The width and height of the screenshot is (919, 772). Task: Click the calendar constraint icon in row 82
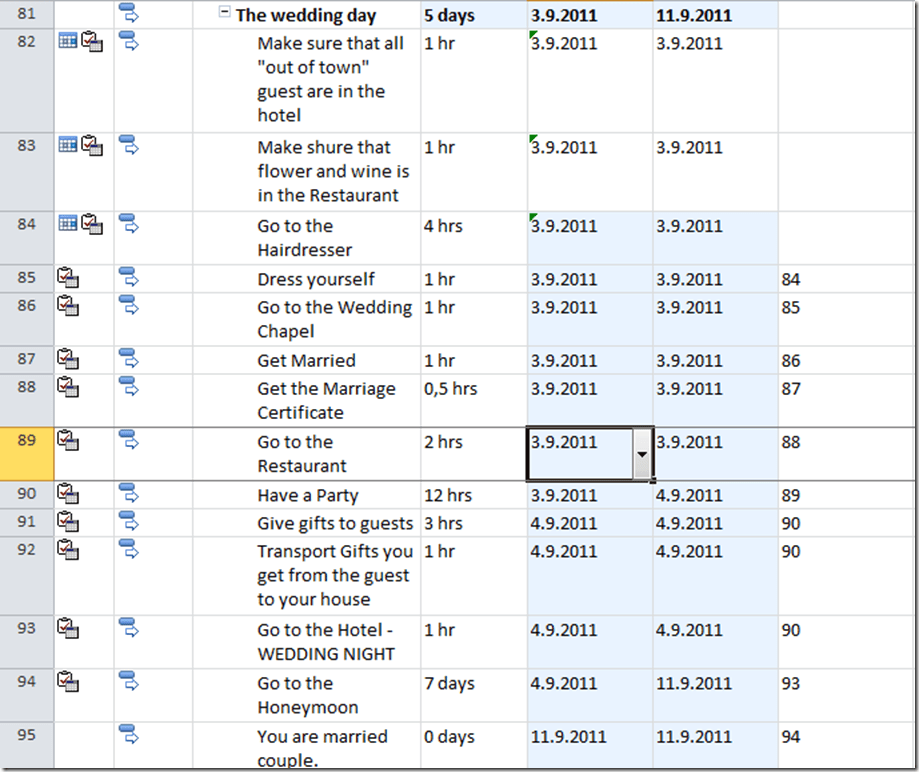(x=68, y=41)
